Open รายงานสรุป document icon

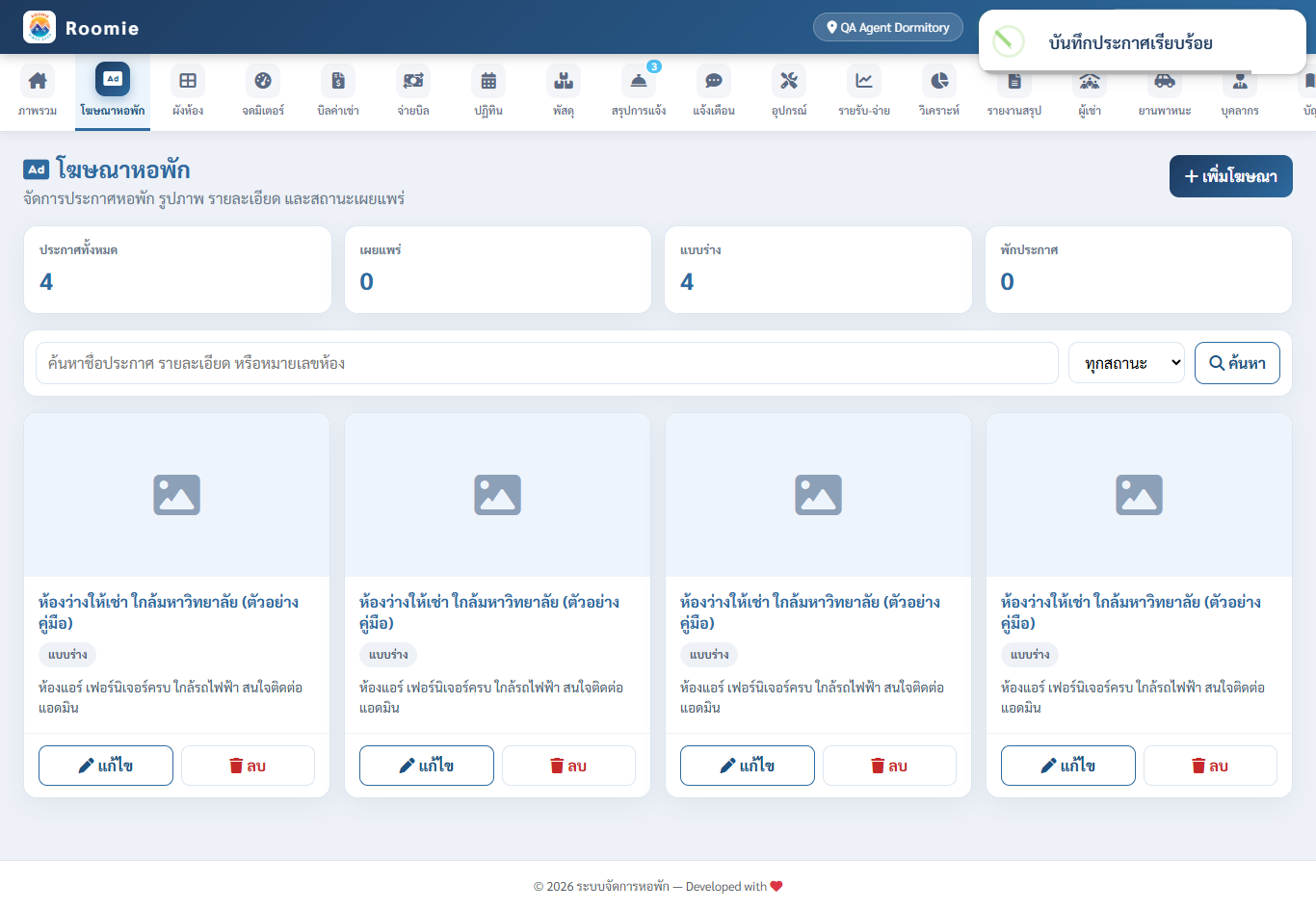click(1014, 81)
